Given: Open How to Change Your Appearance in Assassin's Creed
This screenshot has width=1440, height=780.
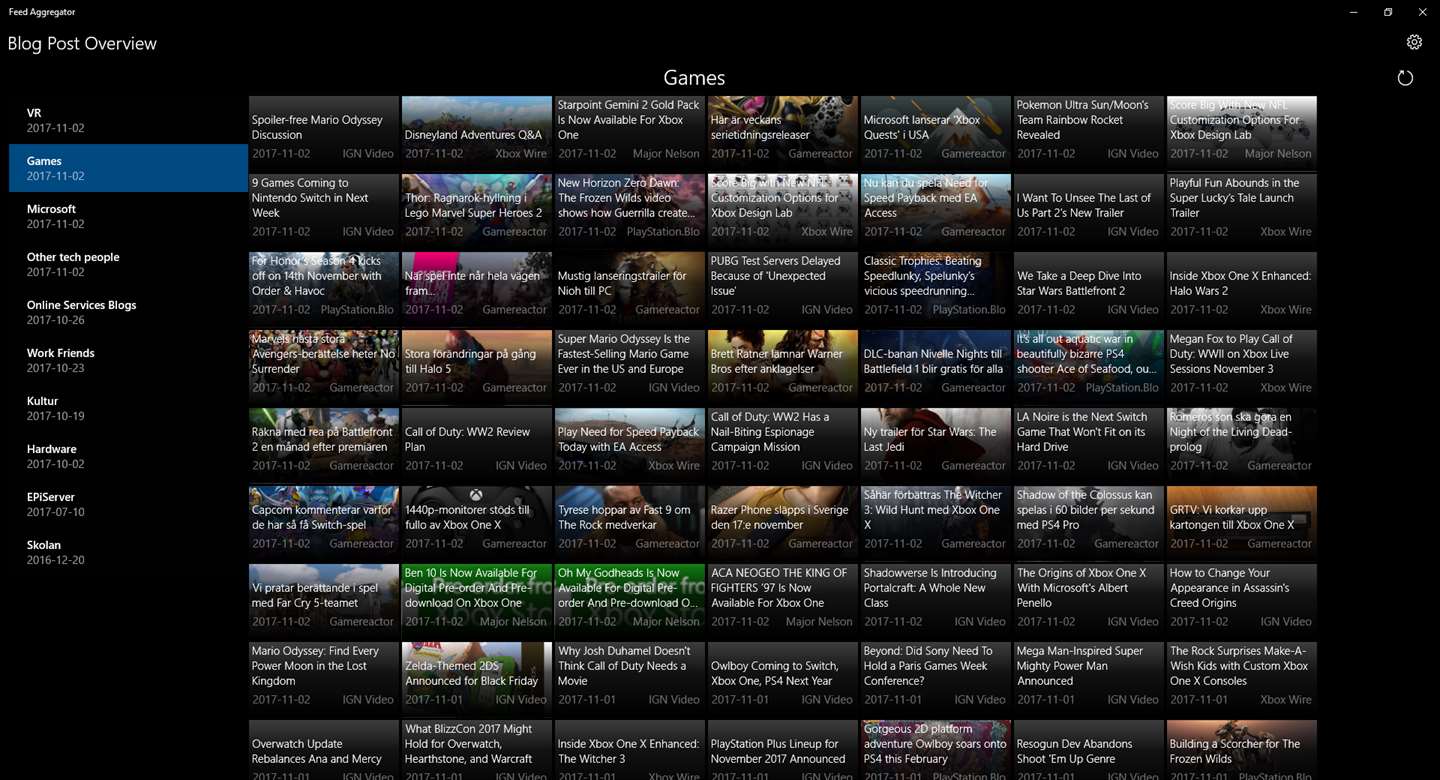Looking at the screenshot, I should coord(1242,601).
